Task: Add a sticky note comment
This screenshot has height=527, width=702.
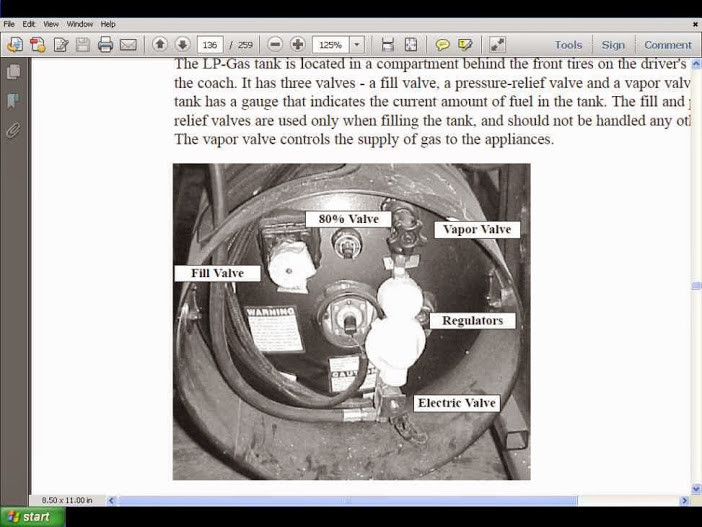Action: pos(442,45)
